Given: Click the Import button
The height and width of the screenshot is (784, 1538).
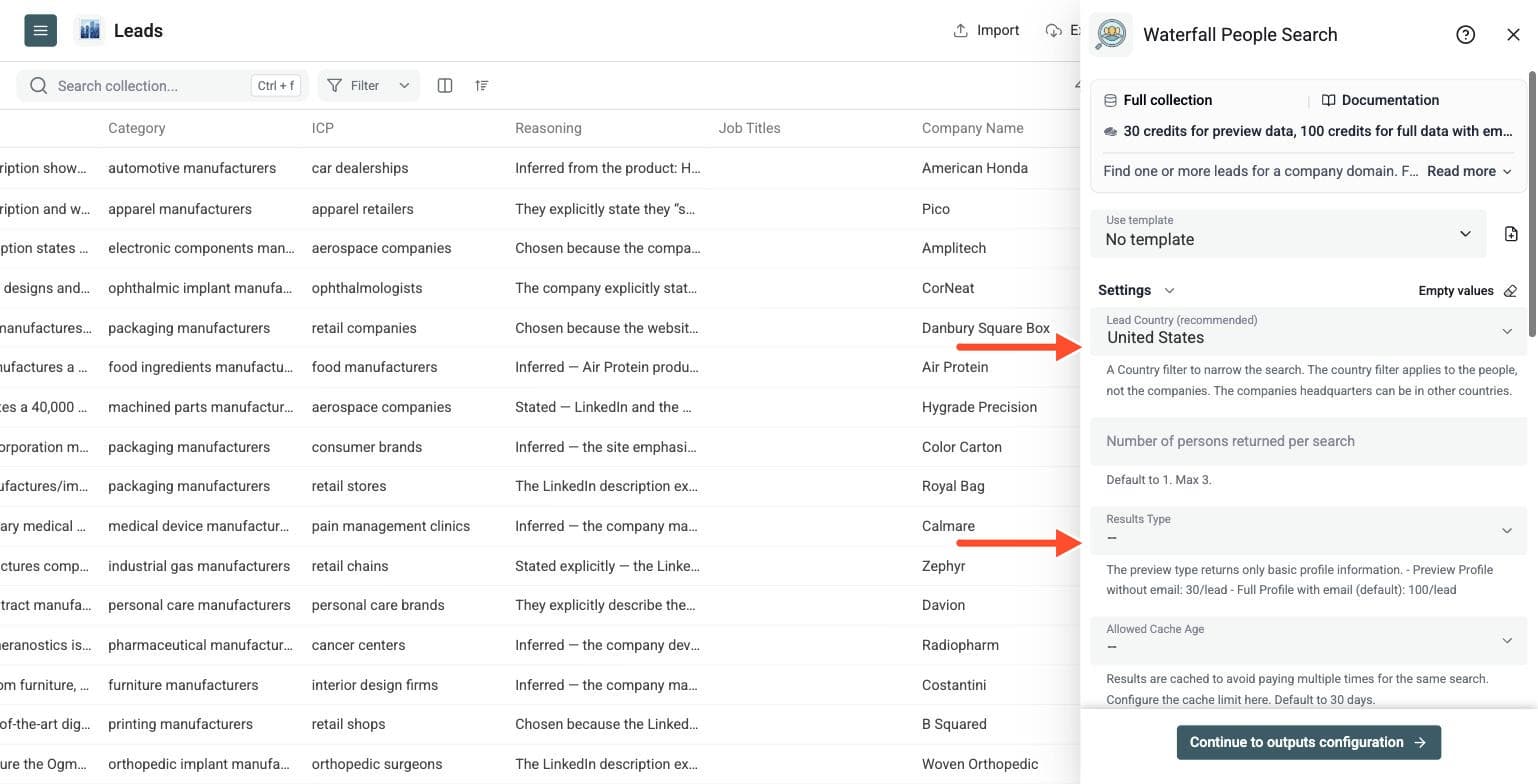Looking at the screenshot, I should point(985,31).
